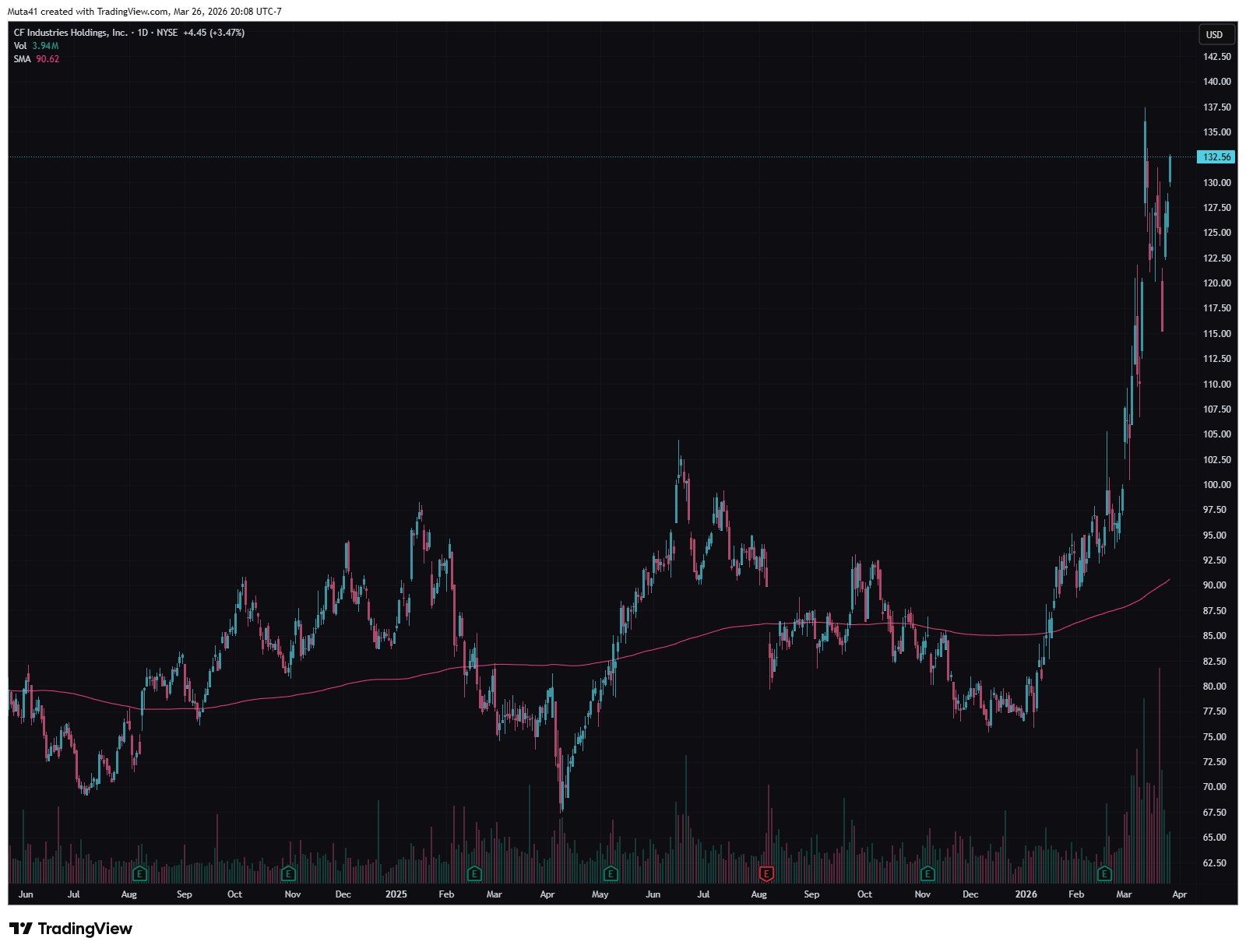Viewport: 1246px width, 952px height.
Task: Click the red earnings marker near Aug 2025
Action: tap(766, 873)
